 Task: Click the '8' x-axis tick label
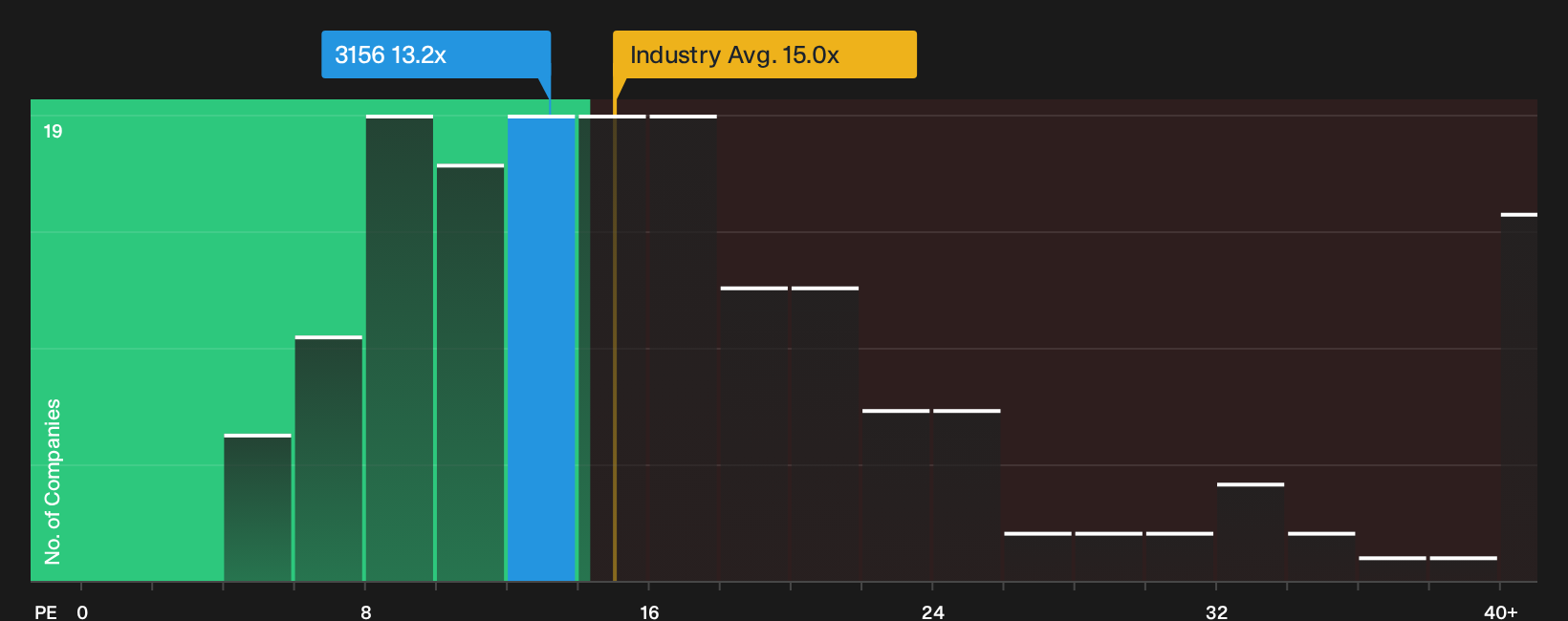(x=366, y=612)
